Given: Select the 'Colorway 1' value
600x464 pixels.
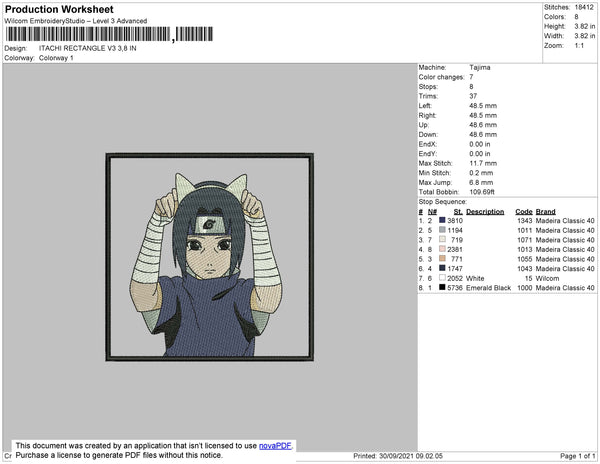Looking at the screenshot, I should (x=56, y=58).
